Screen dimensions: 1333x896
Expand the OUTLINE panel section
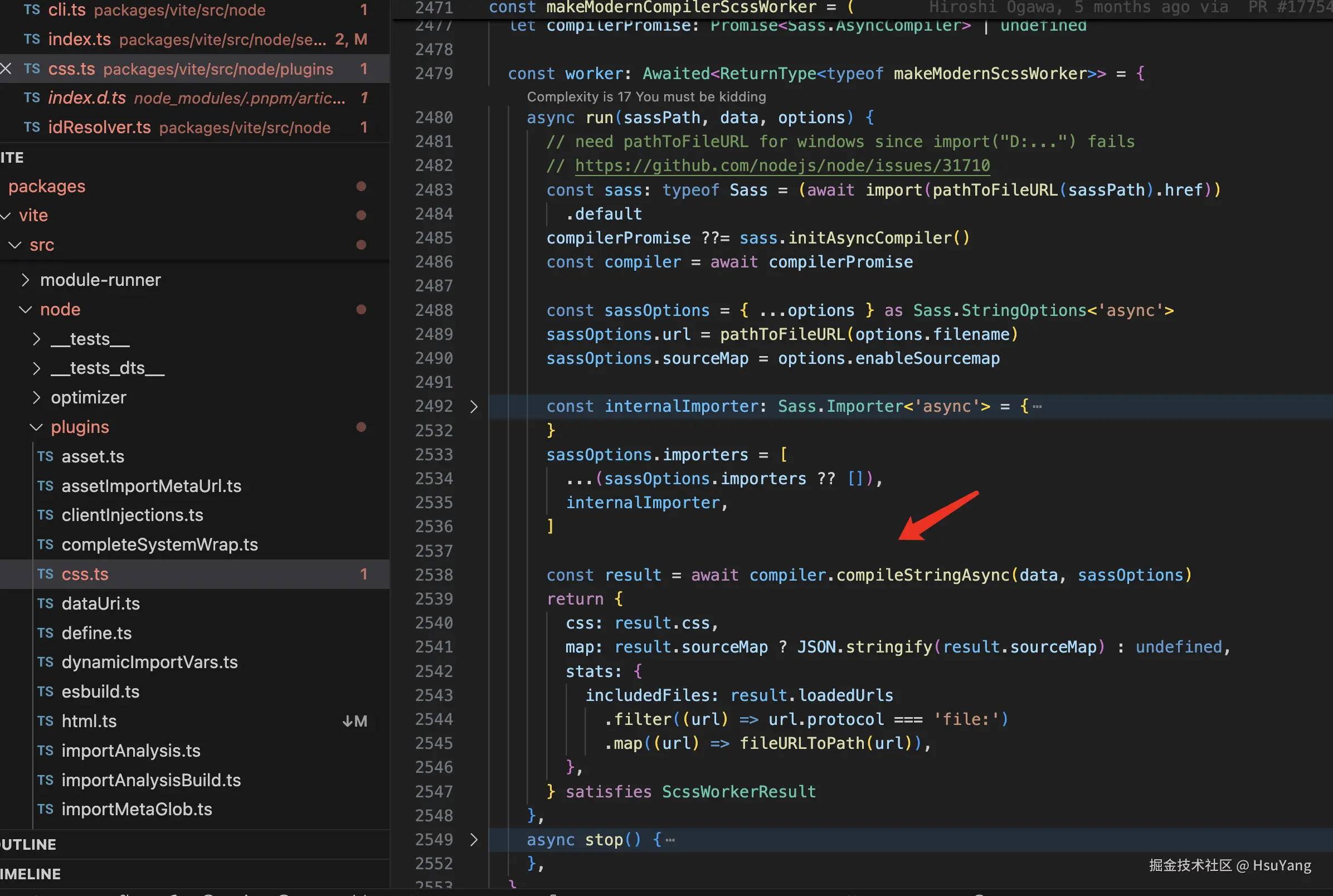click(x=28, y=844)
